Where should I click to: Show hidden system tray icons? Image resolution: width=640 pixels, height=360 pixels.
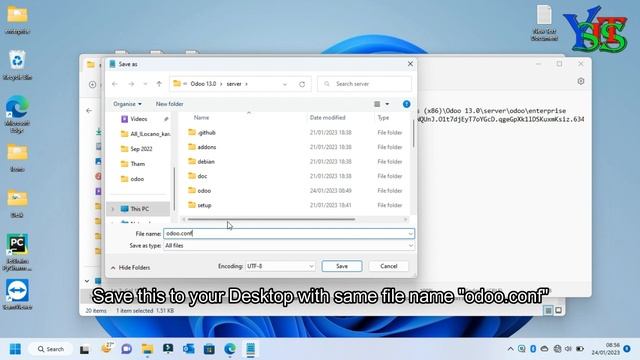(510, 349)
